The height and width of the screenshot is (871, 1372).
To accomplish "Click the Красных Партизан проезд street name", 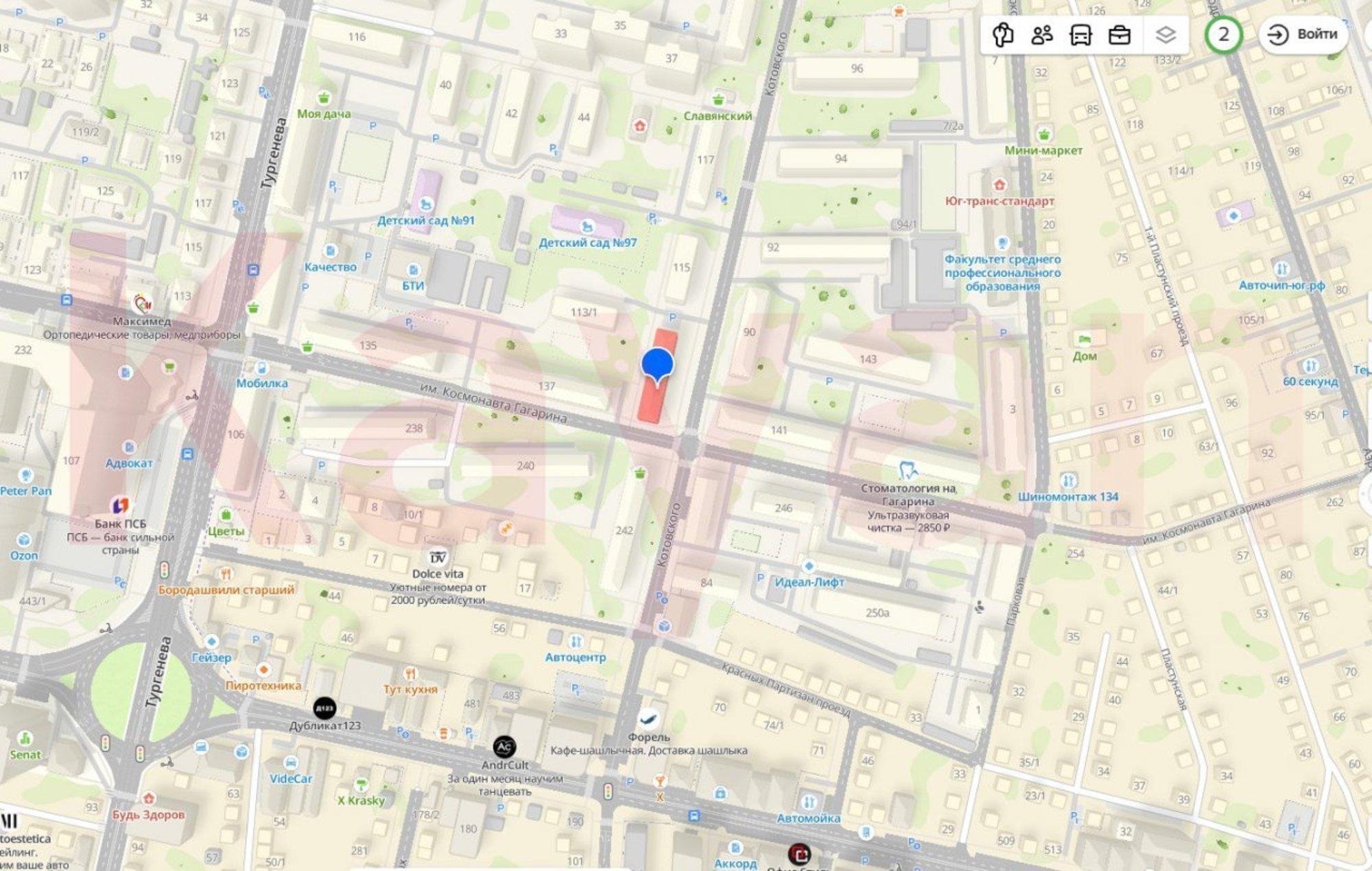I will (785, 689).
